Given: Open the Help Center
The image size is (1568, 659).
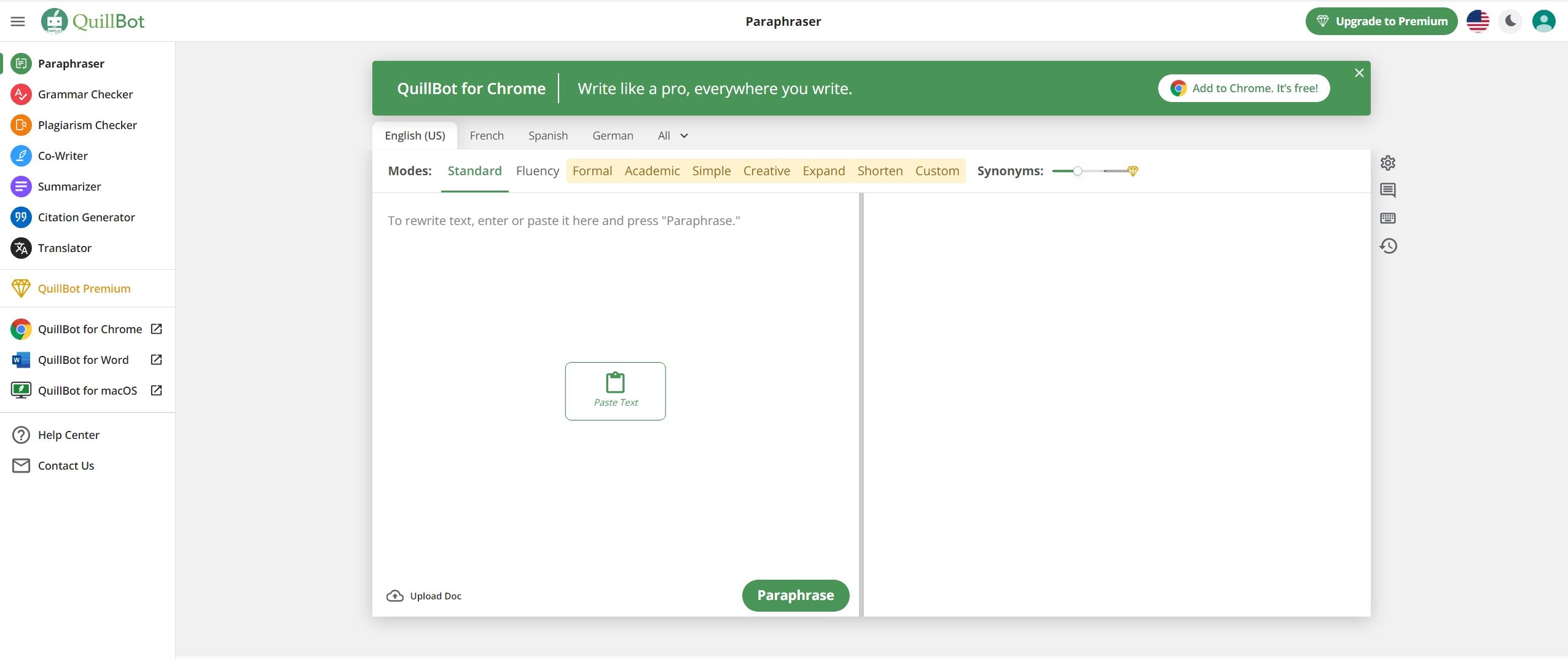Looking at the screenshot, I should 87,435.
